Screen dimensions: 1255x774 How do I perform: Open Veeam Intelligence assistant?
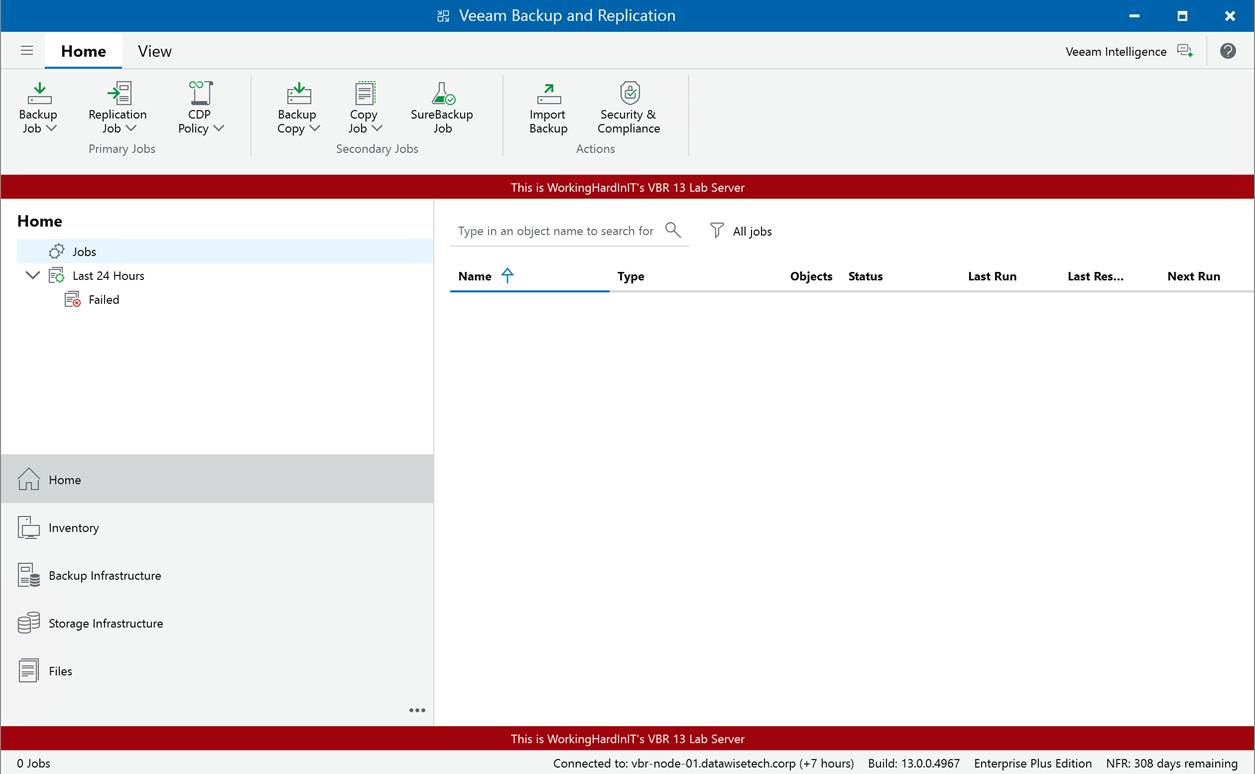point(1129,51)
